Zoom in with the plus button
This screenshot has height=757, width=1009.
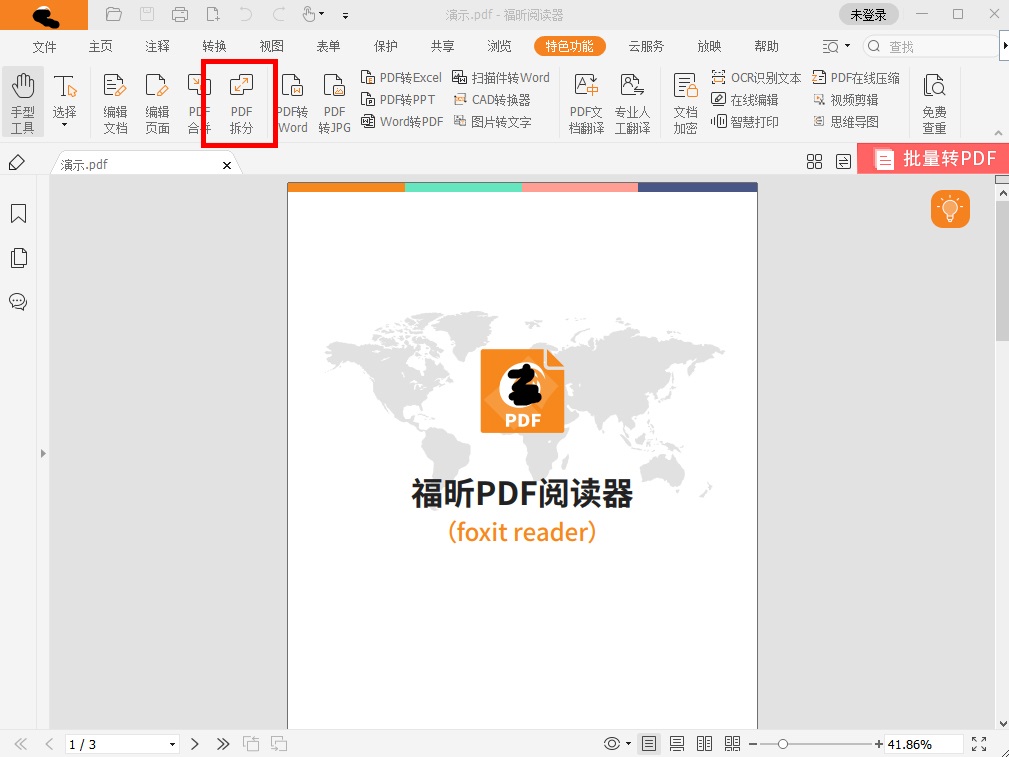coord(878,744)
